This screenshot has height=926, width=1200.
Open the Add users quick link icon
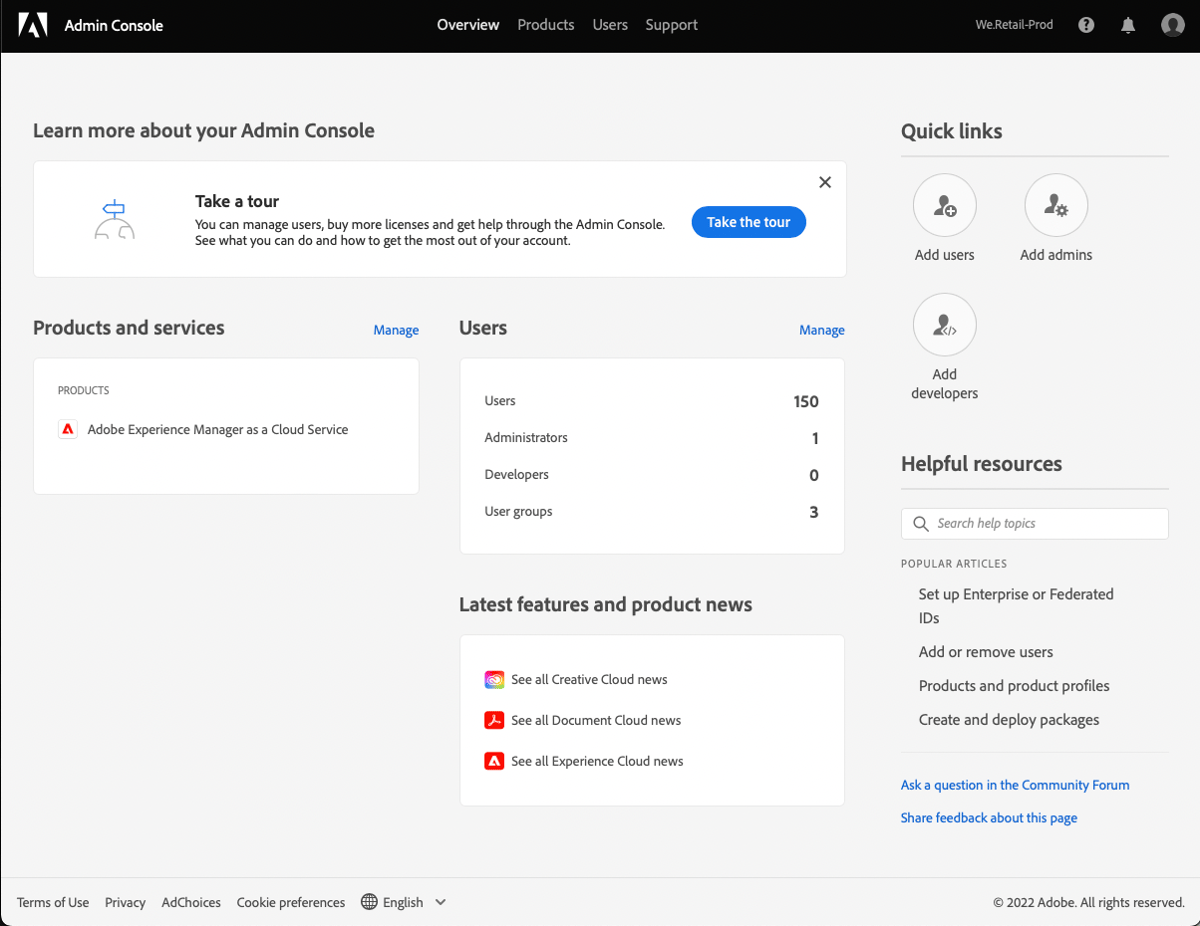click(944, 204)
